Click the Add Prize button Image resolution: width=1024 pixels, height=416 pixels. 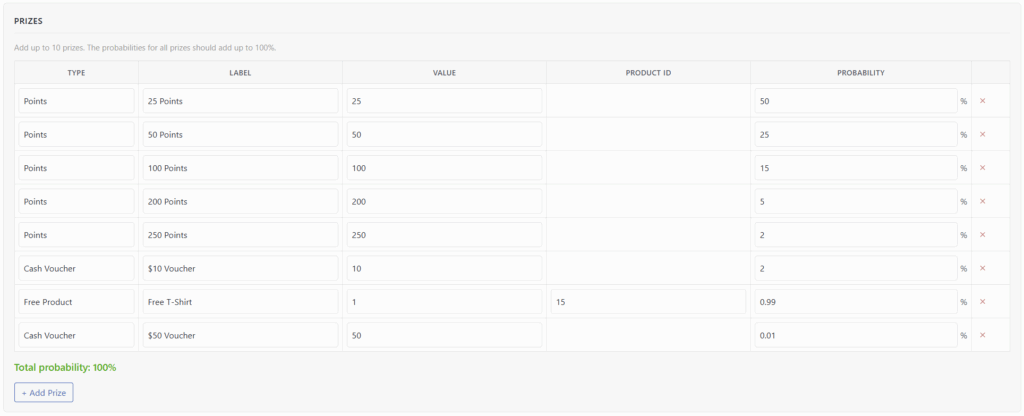pyautogui.click(x=44, y=393)
